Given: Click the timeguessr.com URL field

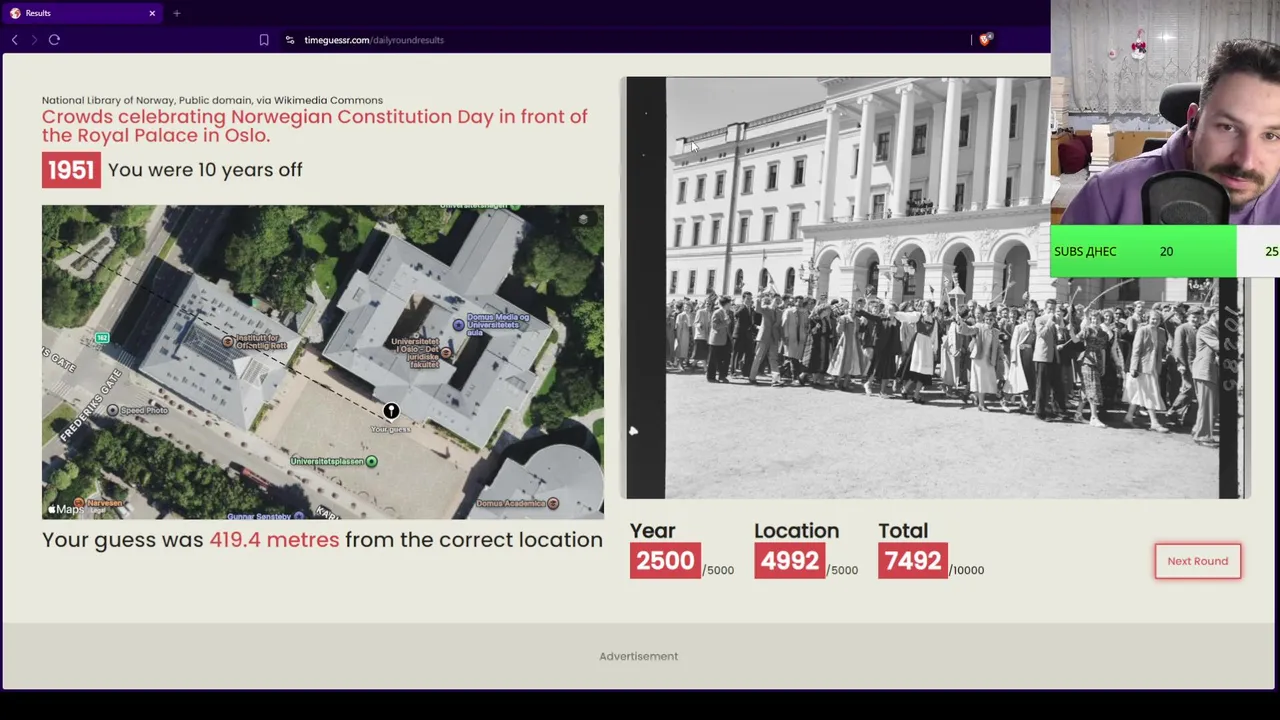Looking at the screenshot, I should pyautogui.click(x=374, y=40).
